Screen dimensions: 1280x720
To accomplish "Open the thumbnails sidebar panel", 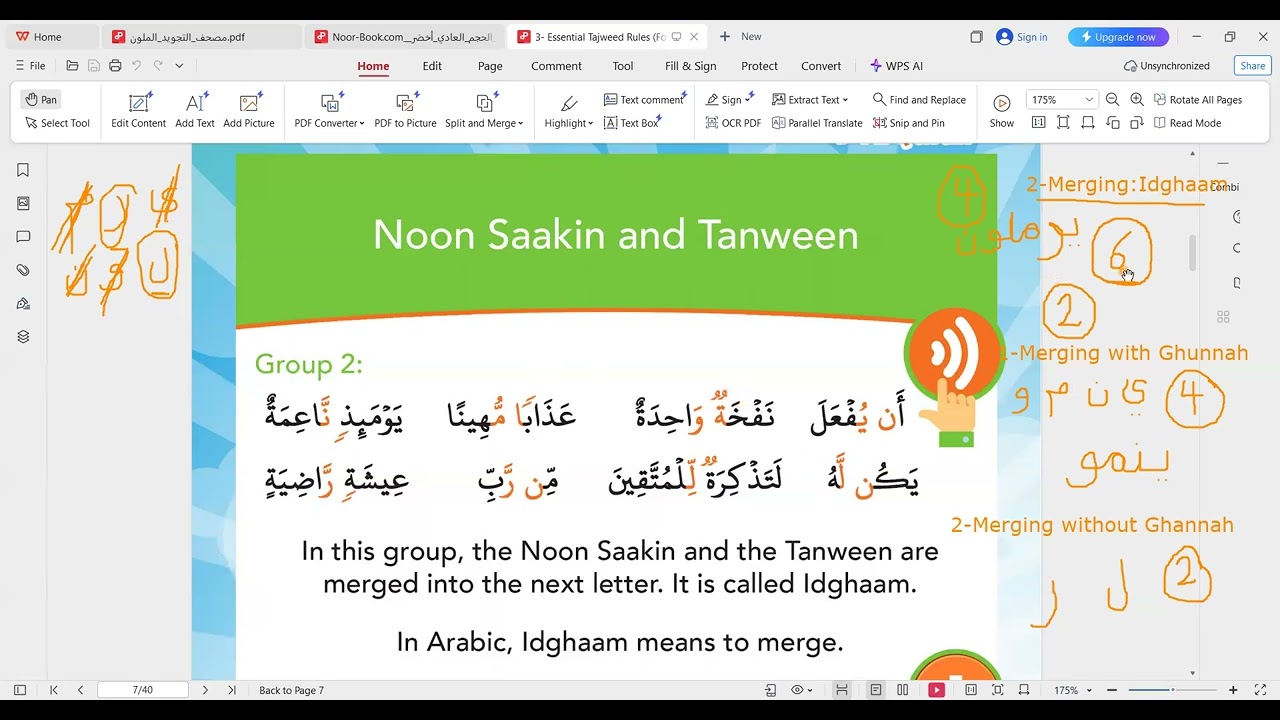I will [x=23, y=203].
